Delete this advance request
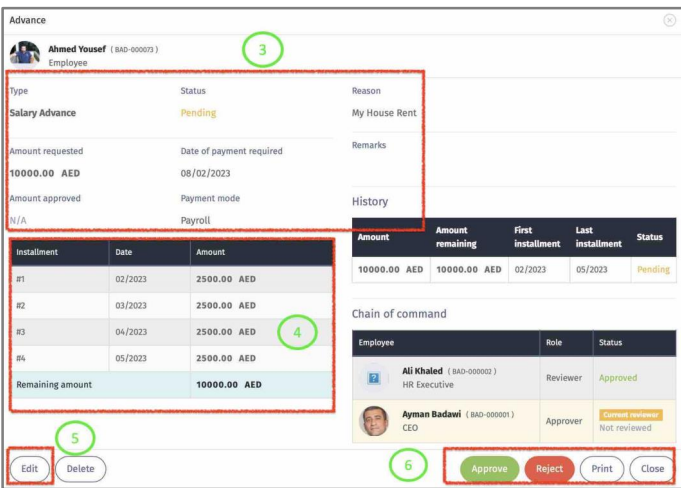 coord(81,468)
